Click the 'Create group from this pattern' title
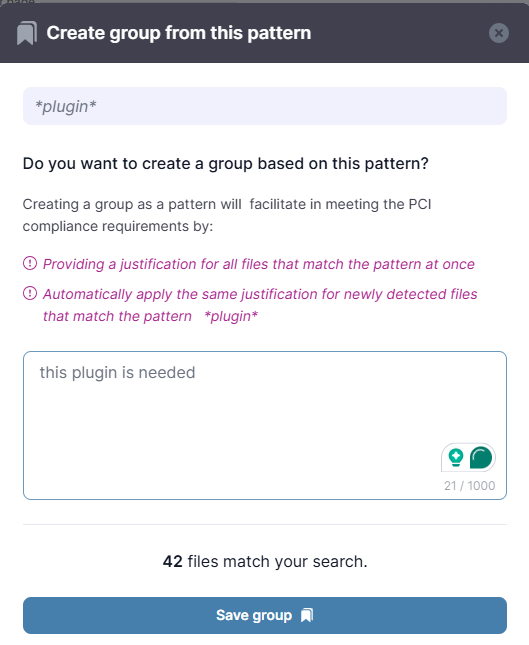529x645 pixels. [x=179, y=33]
